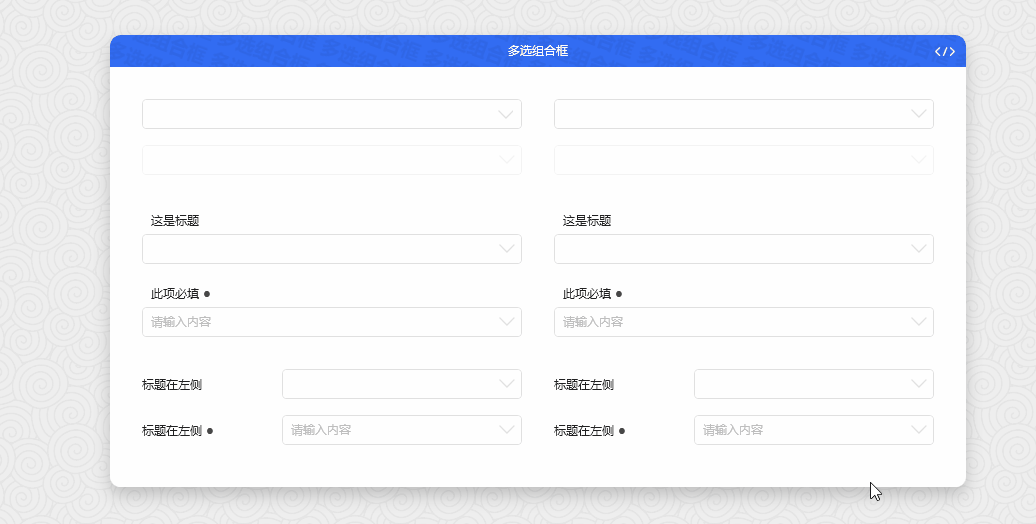
Task: Open the right 这是标题 combo box dropdown arrow
Action: 918,249
